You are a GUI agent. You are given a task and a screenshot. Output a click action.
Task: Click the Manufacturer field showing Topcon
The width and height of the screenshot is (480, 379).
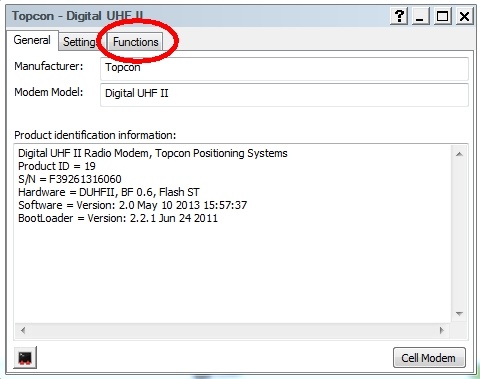(x=284, y=69)
